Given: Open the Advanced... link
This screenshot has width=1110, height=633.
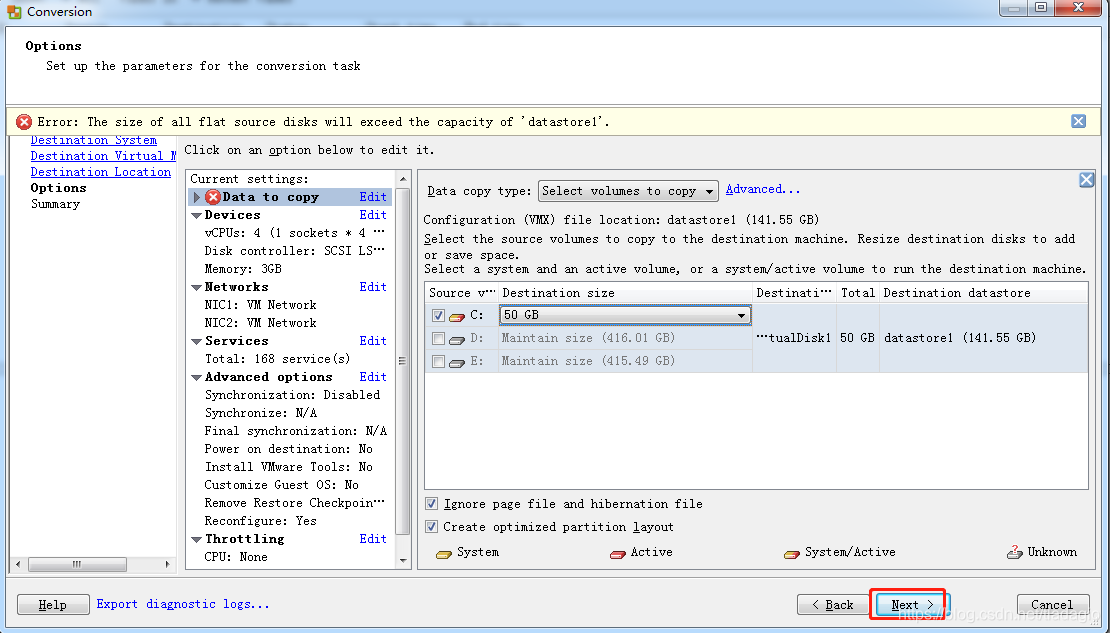Looking at the screenshot, I should pyautogui.click(x=763, y=189).
